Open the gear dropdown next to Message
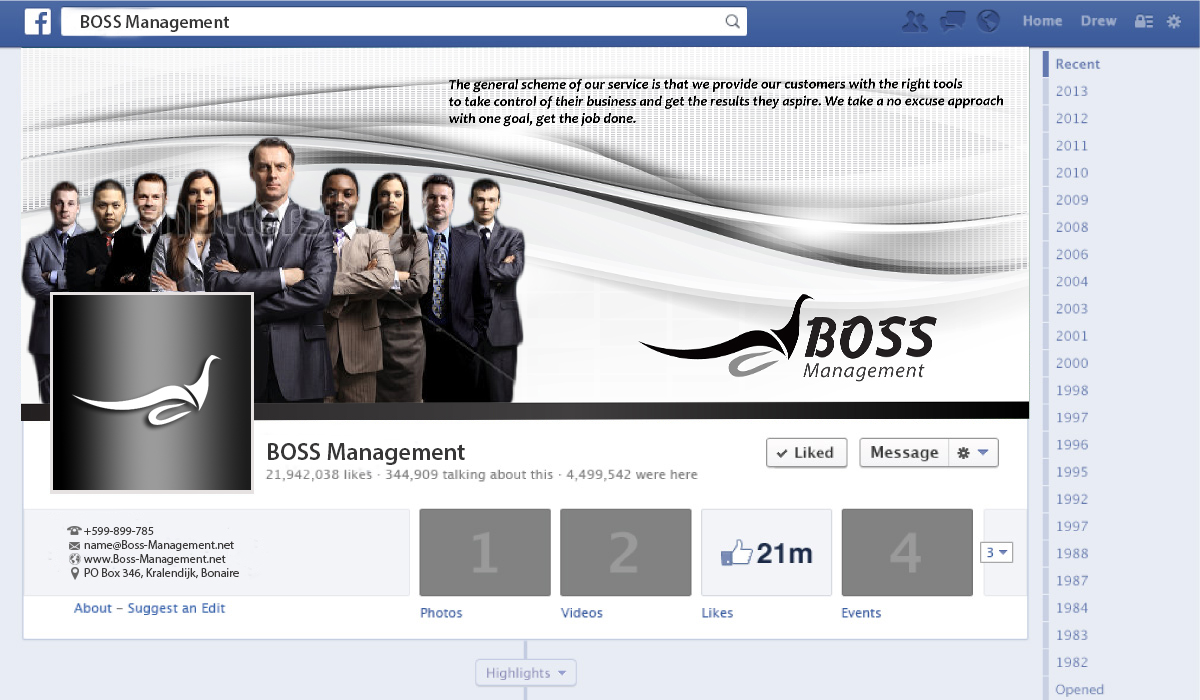Screen dimensions: 1200x700 [973, 453]
